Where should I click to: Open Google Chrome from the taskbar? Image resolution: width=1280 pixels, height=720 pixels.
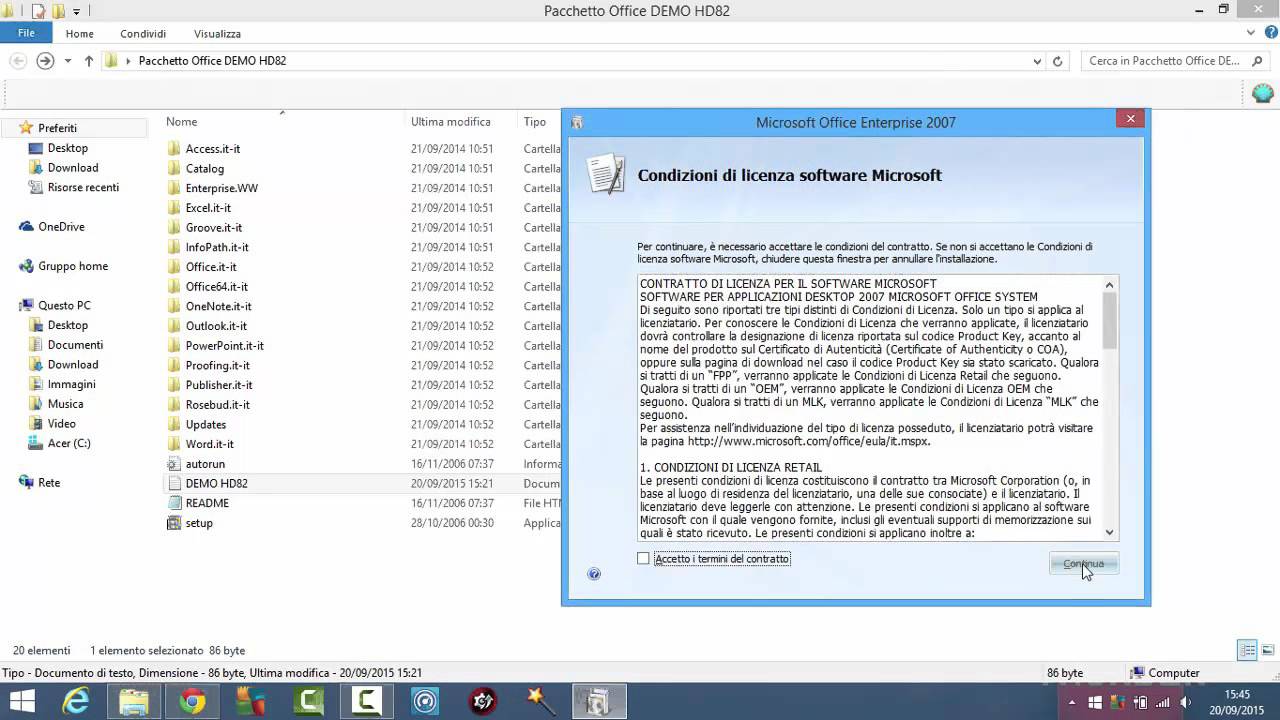pyautogui.click(x=192, y=702)
